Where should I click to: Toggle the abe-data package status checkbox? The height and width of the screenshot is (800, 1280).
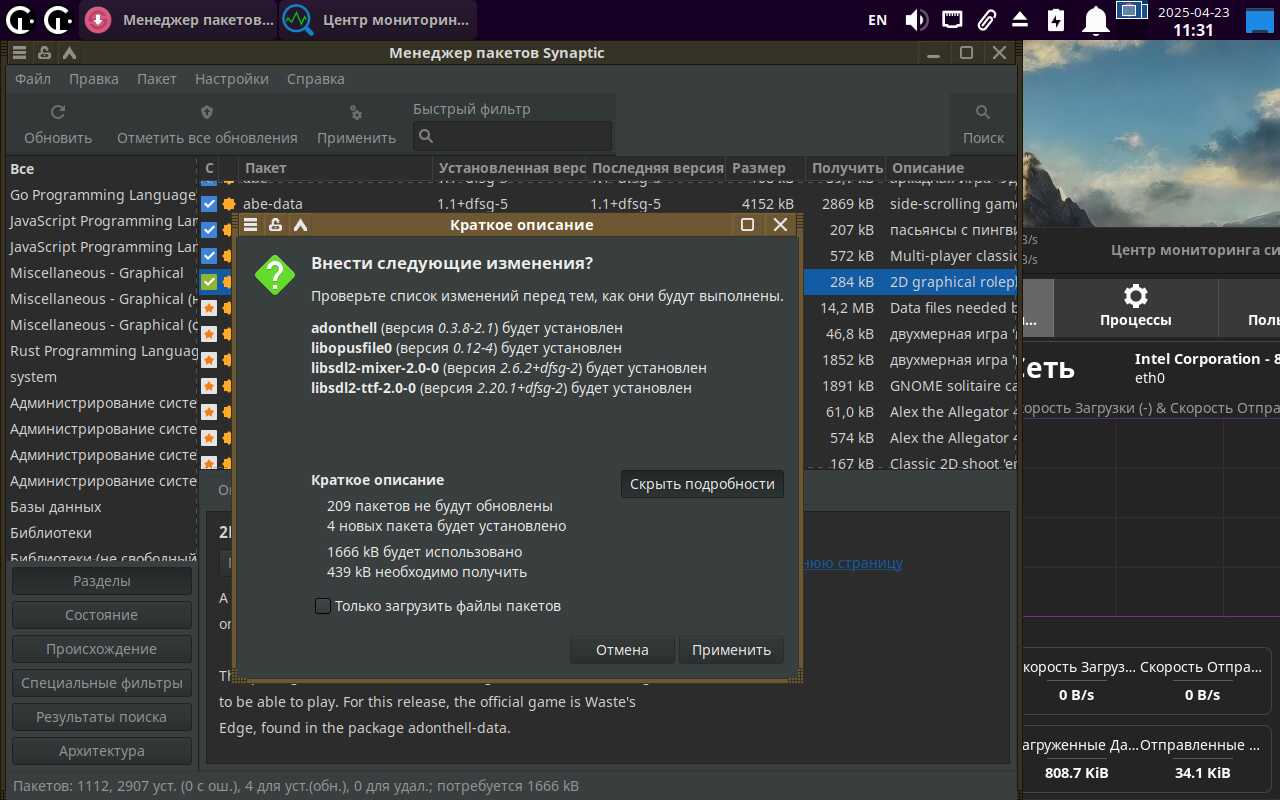point(209,204)
